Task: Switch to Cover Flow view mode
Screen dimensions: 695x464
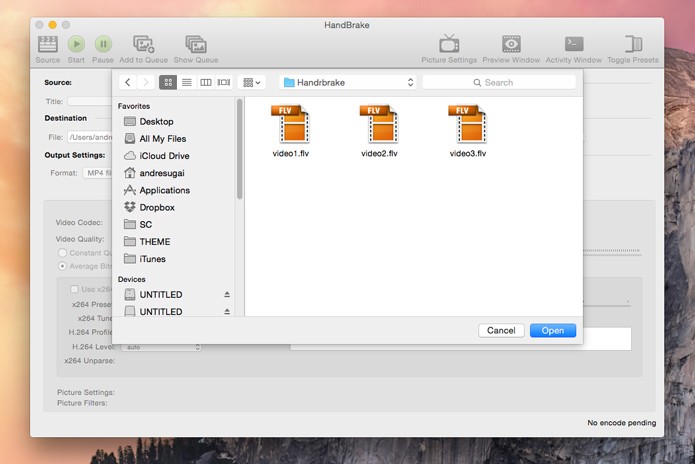Action: (x=224, y=82)
